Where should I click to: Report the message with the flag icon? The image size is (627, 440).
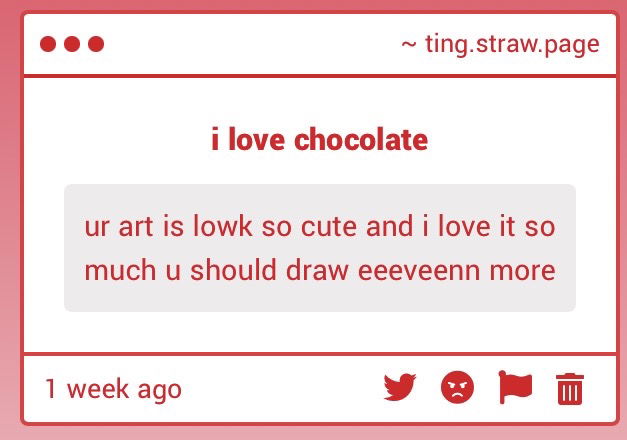[x=515, y=387]
